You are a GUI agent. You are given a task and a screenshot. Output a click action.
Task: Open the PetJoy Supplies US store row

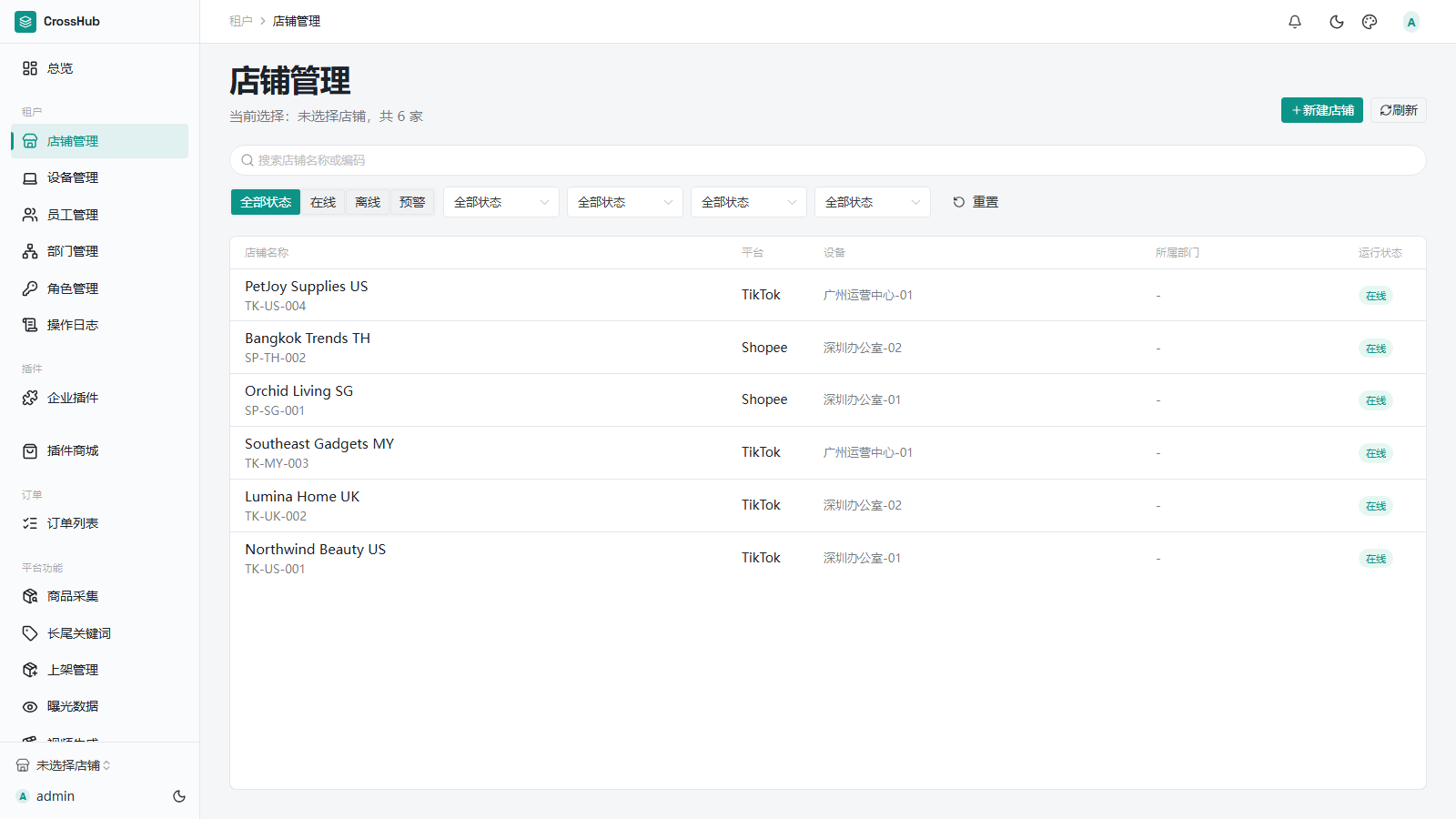click(x=828, y=295)
